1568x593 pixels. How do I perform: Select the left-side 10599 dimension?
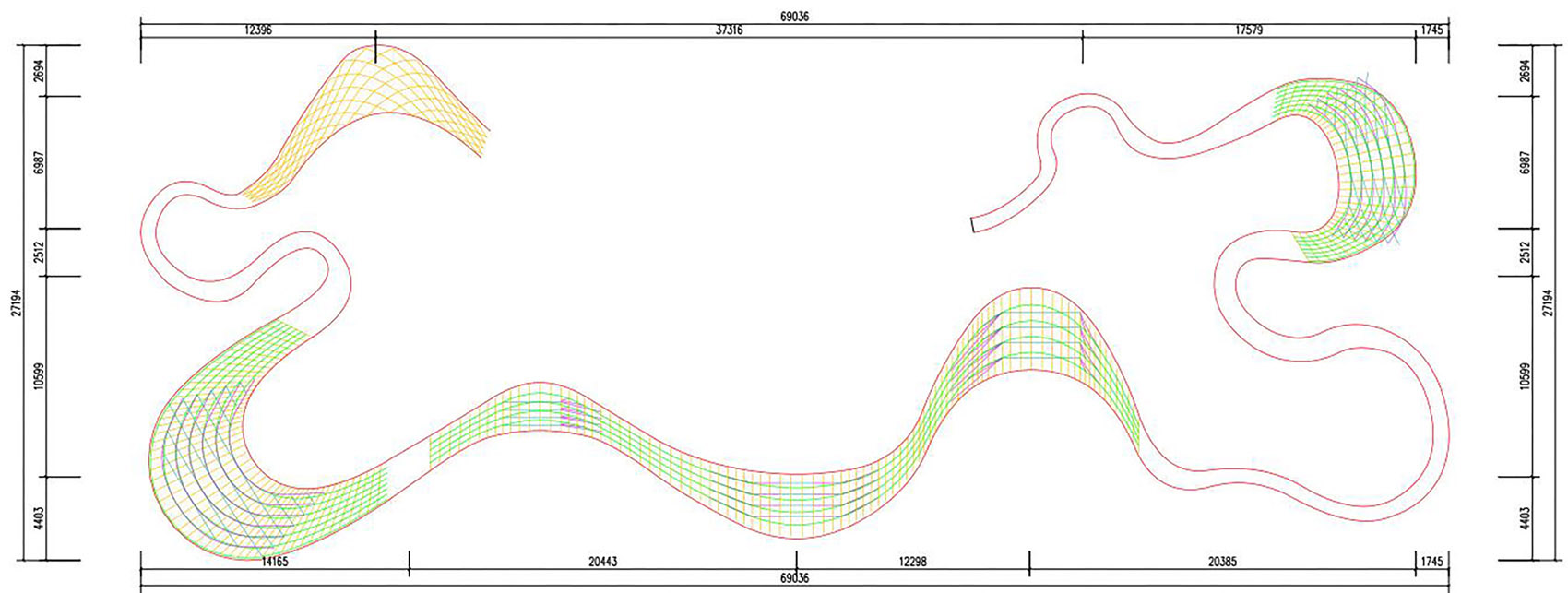[x=39, y=375]
